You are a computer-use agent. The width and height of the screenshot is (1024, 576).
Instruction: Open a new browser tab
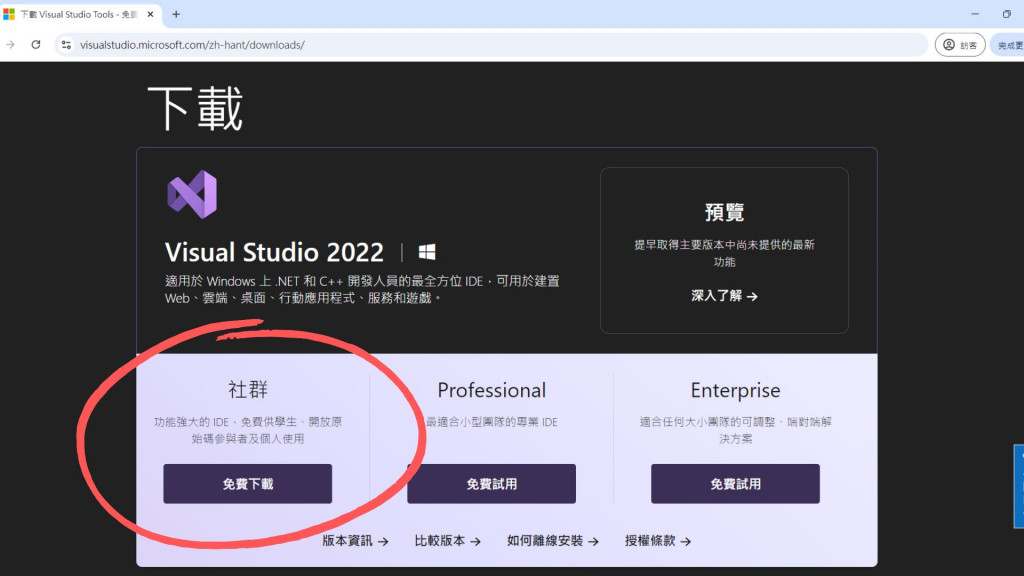pos(176,14)
